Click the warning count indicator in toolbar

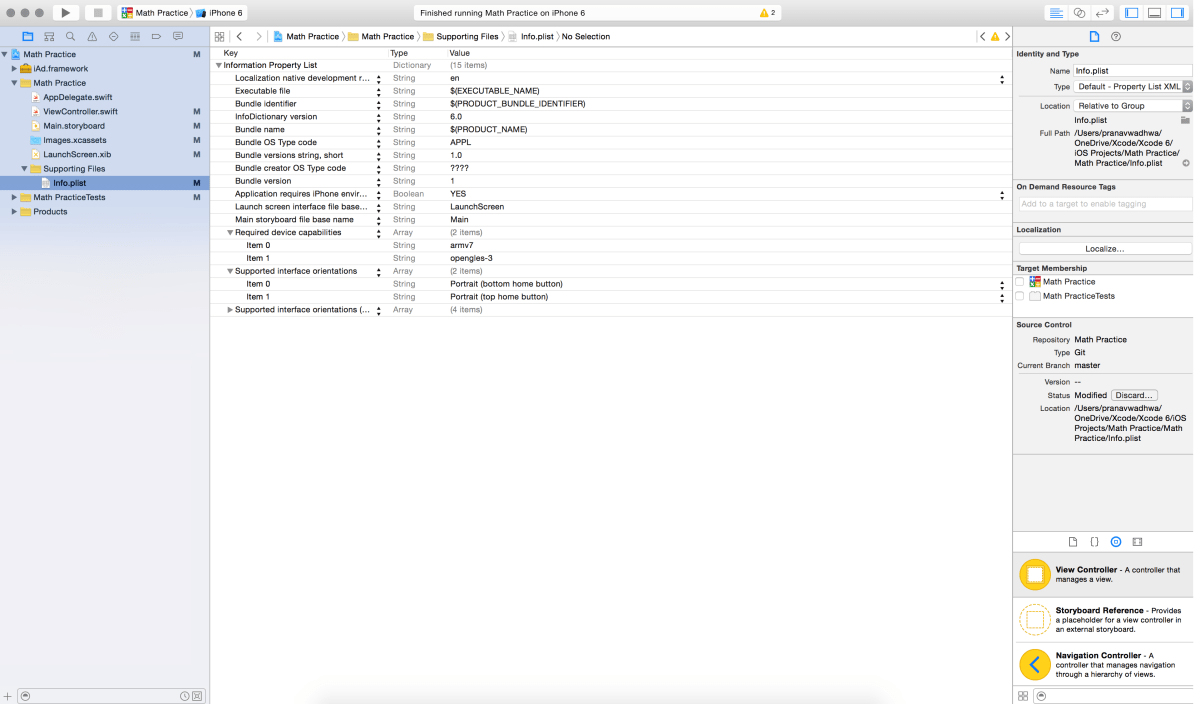click(767, 13)
